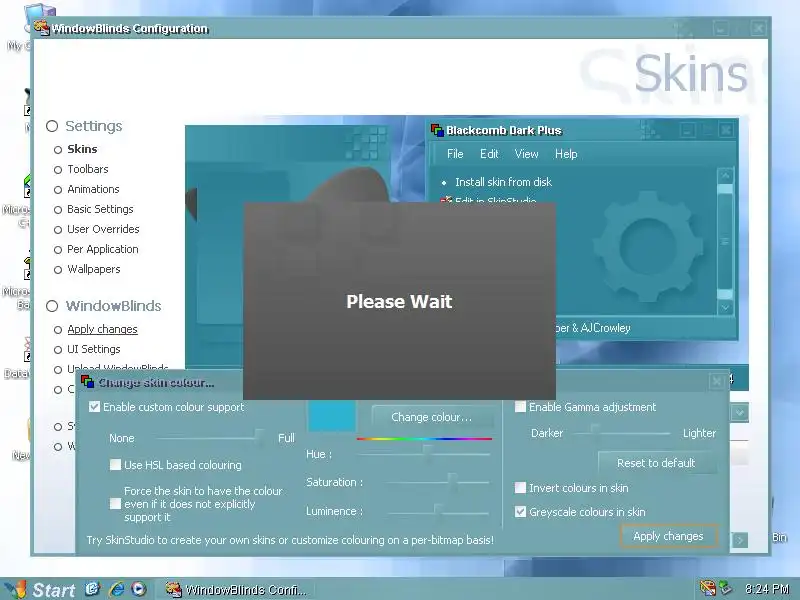Screen dimensions: 800x600
Task: Click the Please Wait overlay
Action: coord(399,301)
